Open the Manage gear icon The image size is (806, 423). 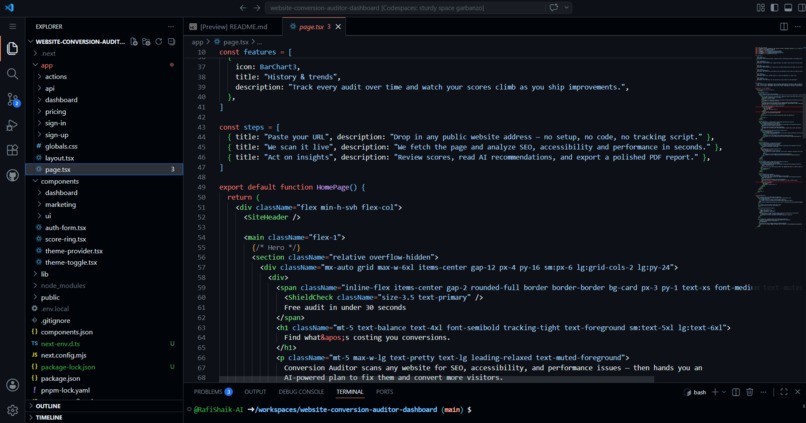pos(12,410)
